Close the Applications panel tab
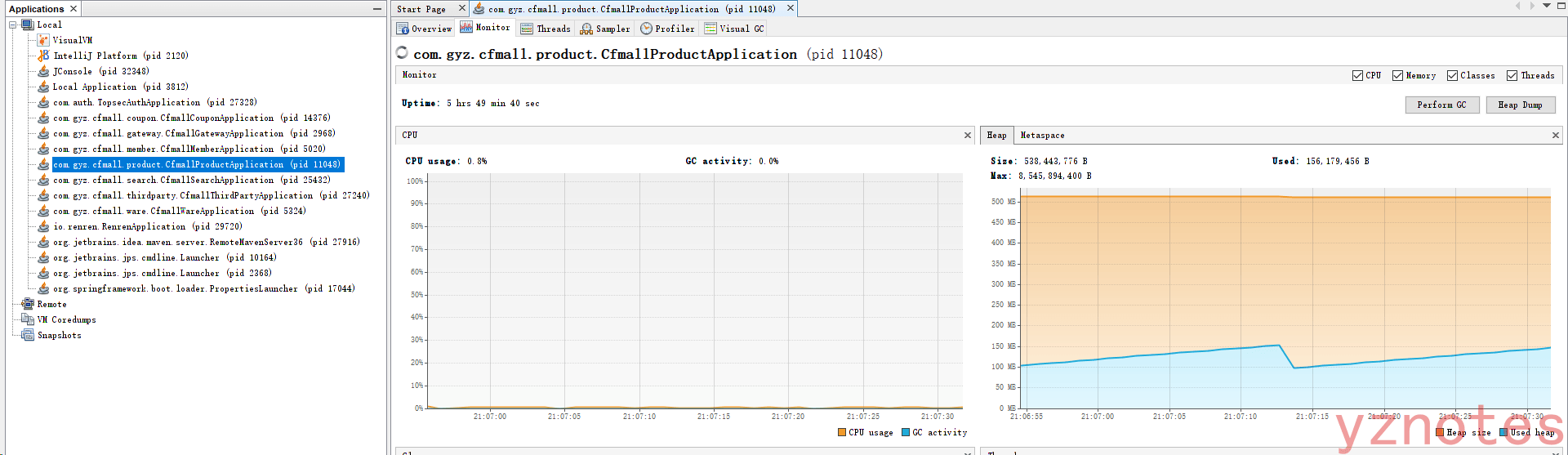The width and height of the screenshot is (1568, 455). point(73,9)
